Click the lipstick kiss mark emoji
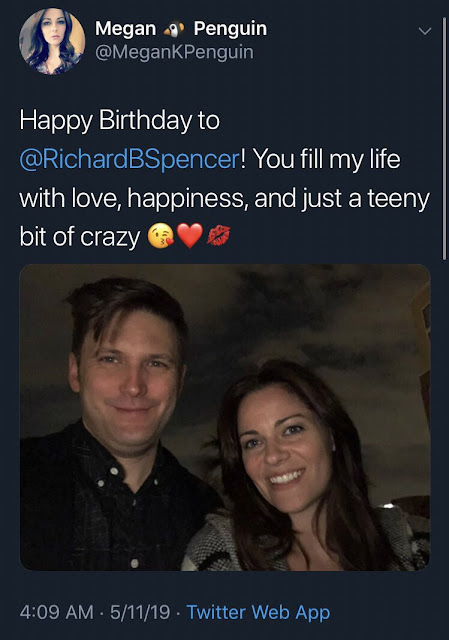449x640 pixels. pyautogui.click(x=219, y=236)
